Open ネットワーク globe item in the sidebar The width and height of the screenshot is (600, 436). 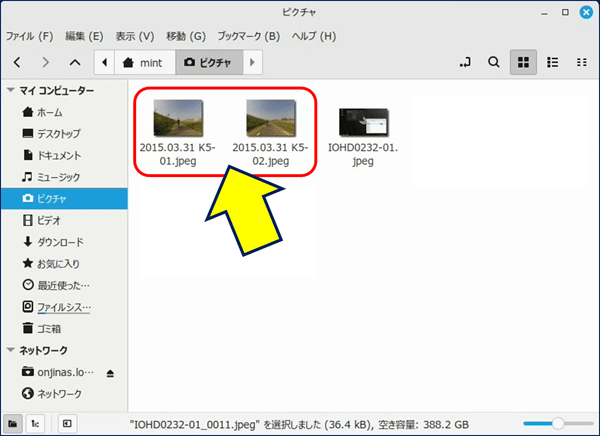point(64,394)
